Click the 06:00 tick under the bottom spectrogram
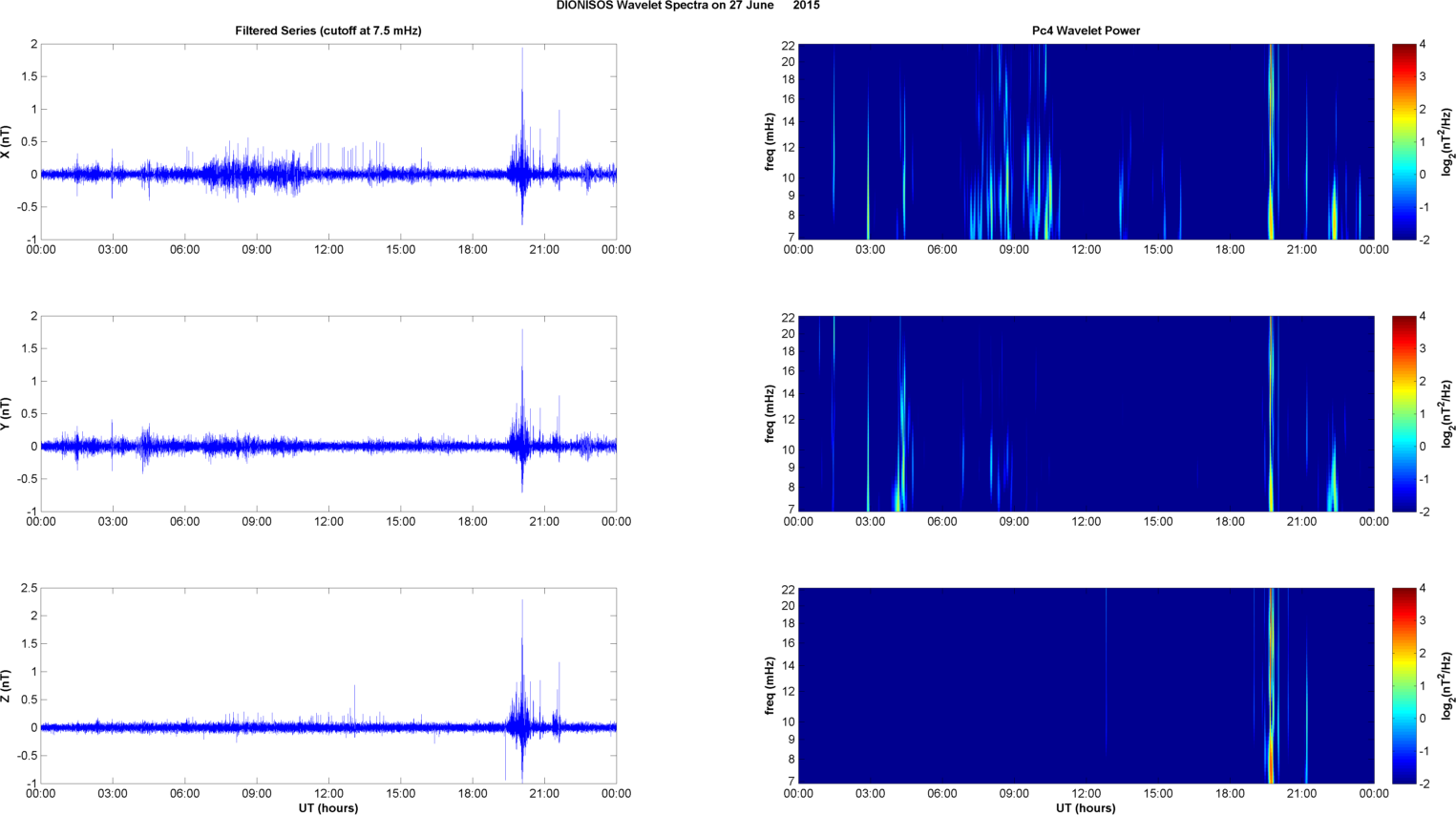Screen dimensions: 1456x815 tap(941, 794)
